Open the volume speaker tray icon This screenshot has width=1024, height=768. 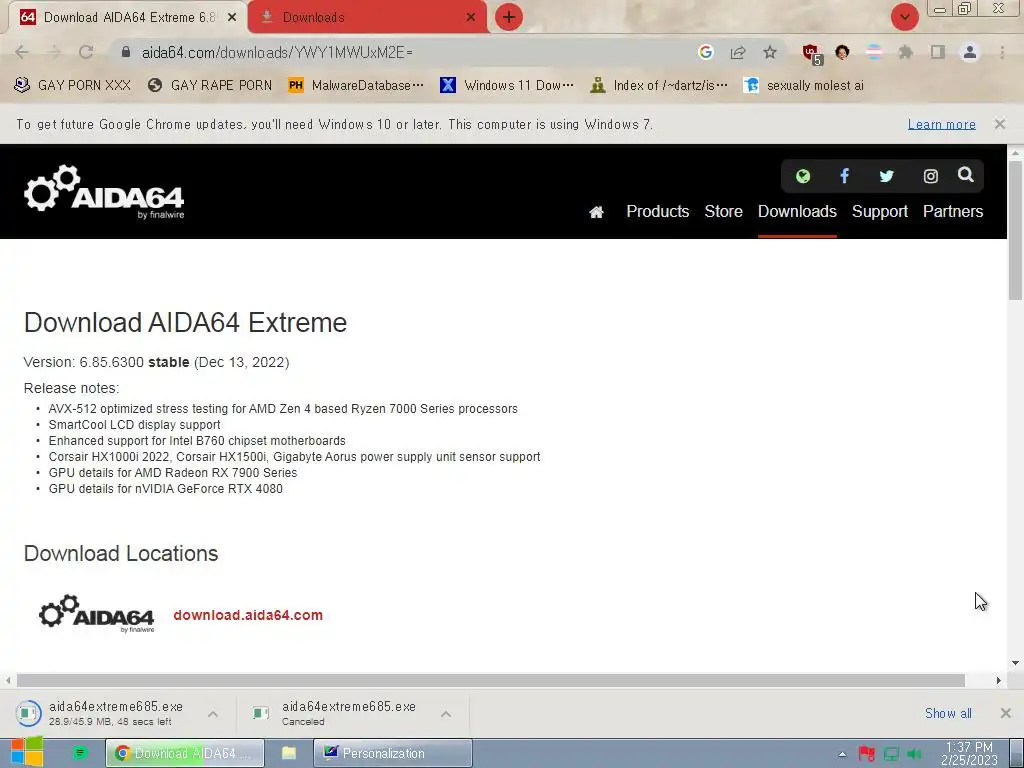click(914, 754)
